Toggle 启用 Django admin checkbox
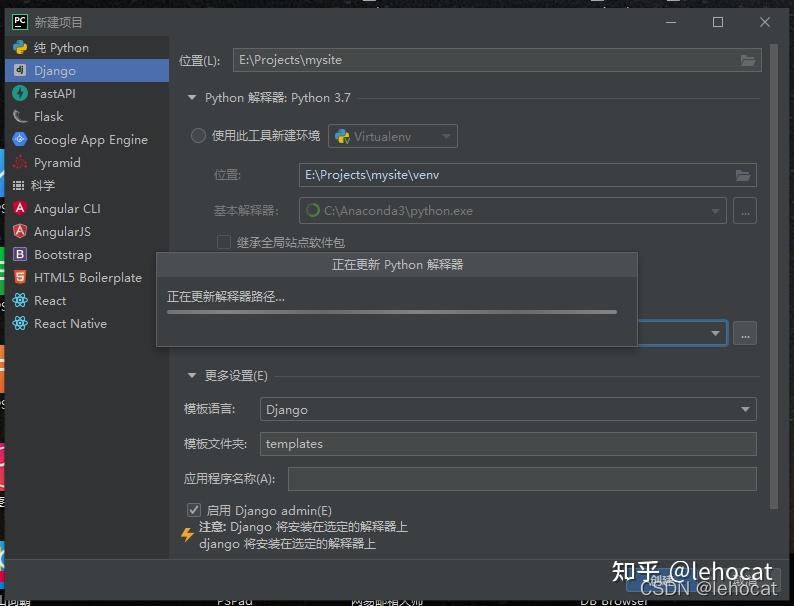The width and height of the screenshot is (794, 606). coord(193,510)
